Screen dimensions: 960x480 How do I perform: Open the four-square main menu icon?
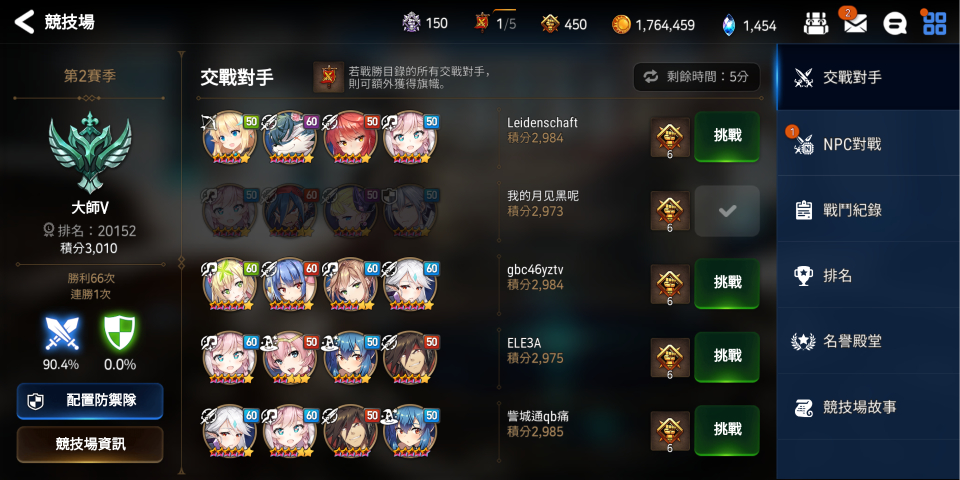tap(934, 23)
